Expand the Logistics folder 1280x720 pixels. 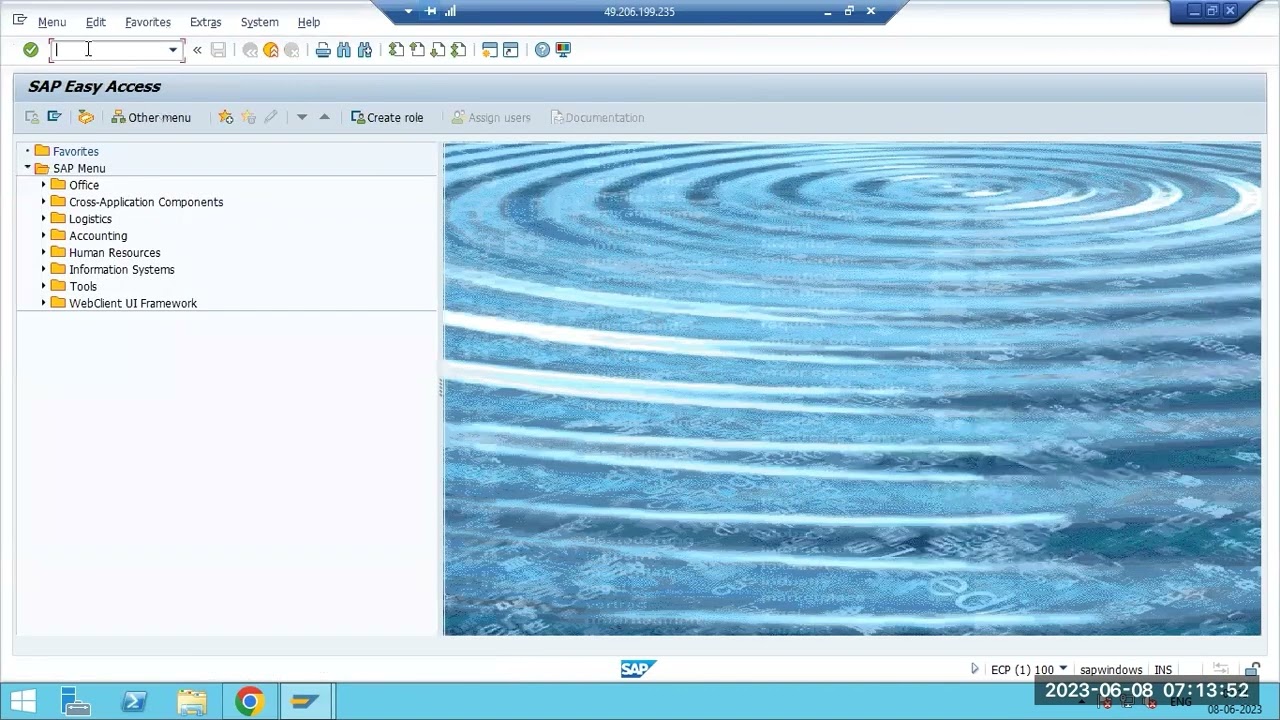pos(44,219)
